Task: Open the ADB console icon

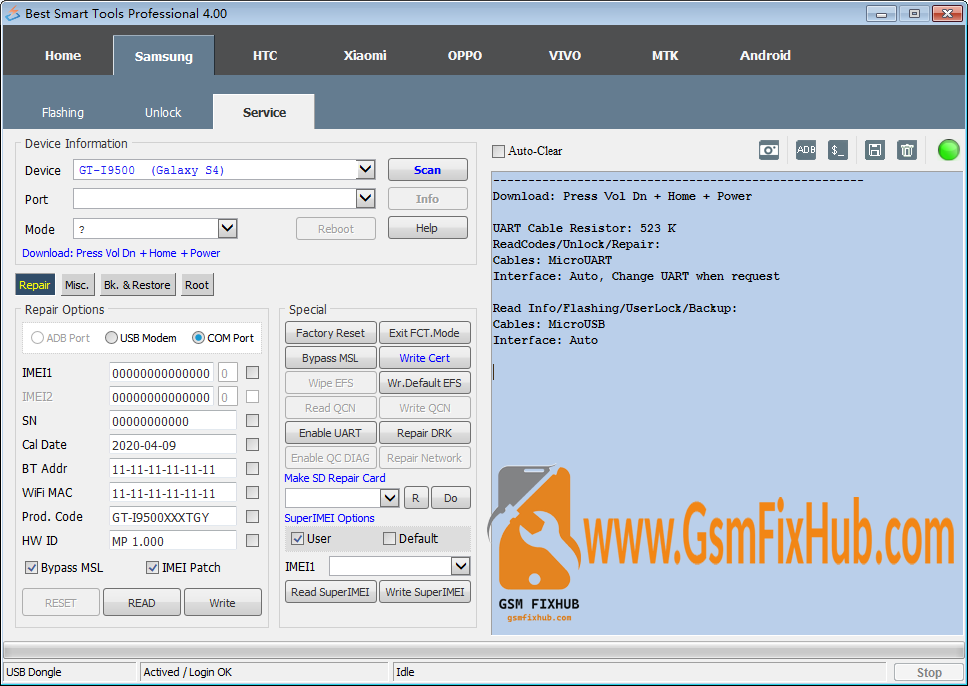Action: coord(806,150)
